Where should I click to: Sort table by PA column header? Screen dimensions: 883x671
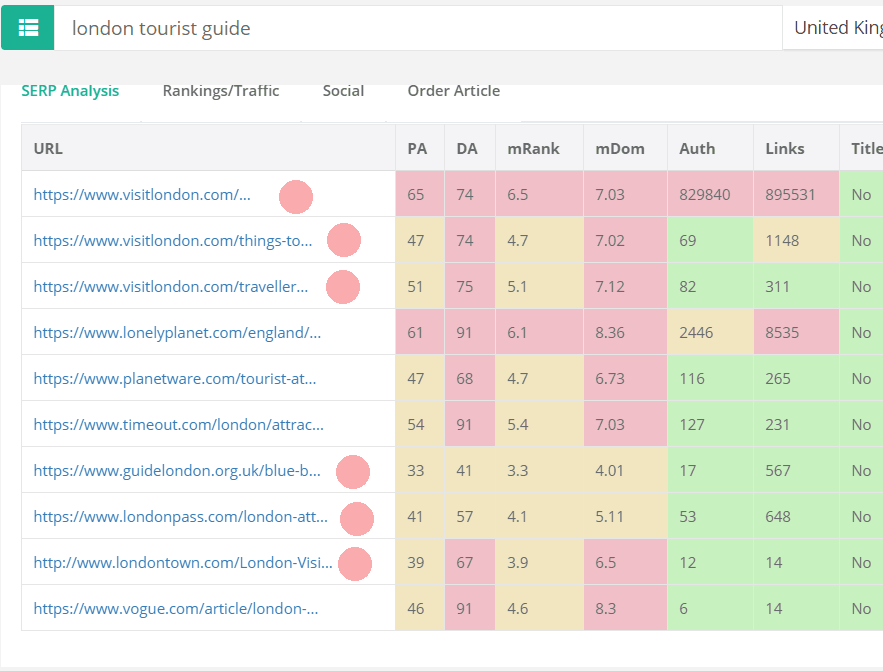(x=417, y=148)
